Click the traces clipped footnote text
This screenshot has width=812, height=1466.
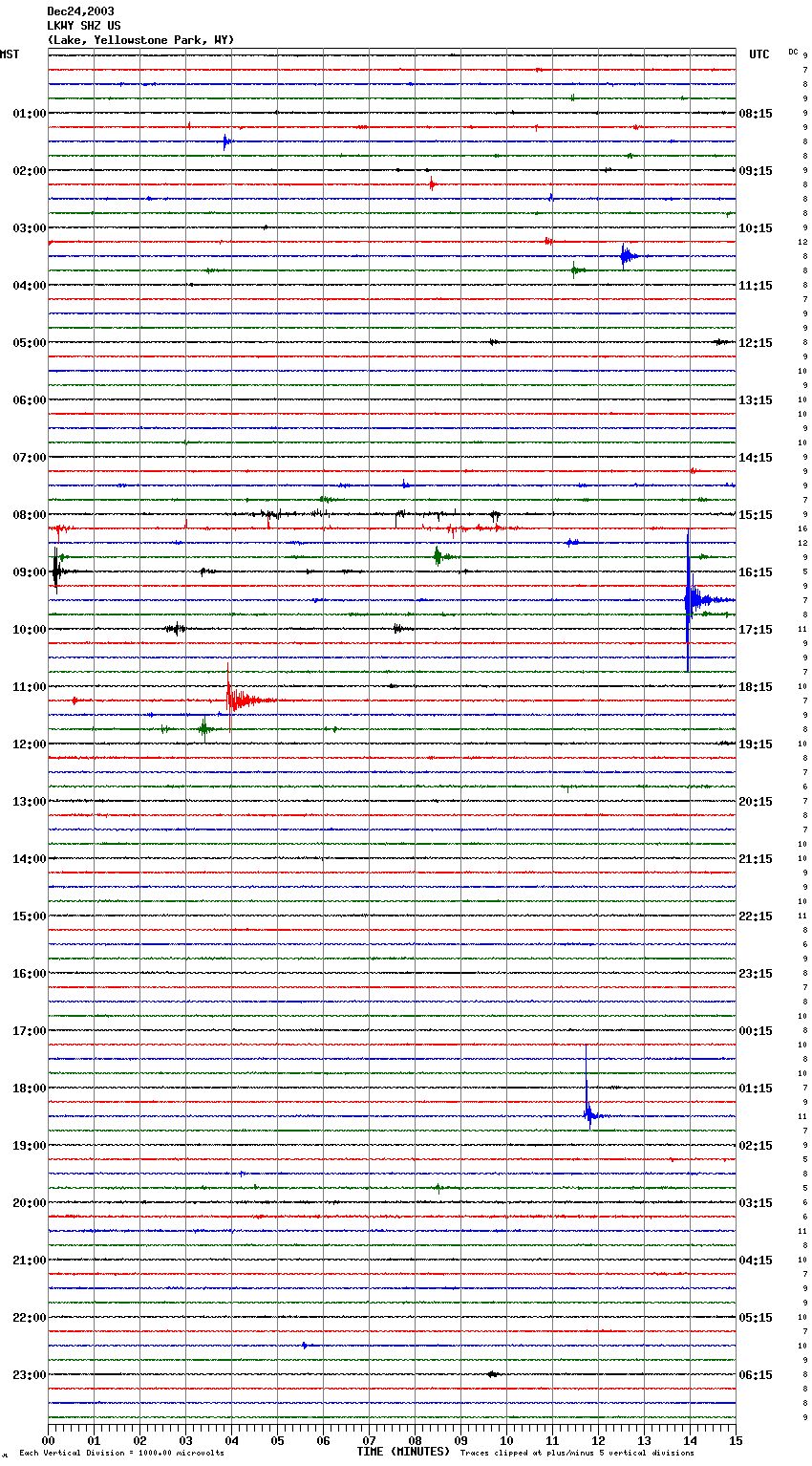coord(577,1454)
